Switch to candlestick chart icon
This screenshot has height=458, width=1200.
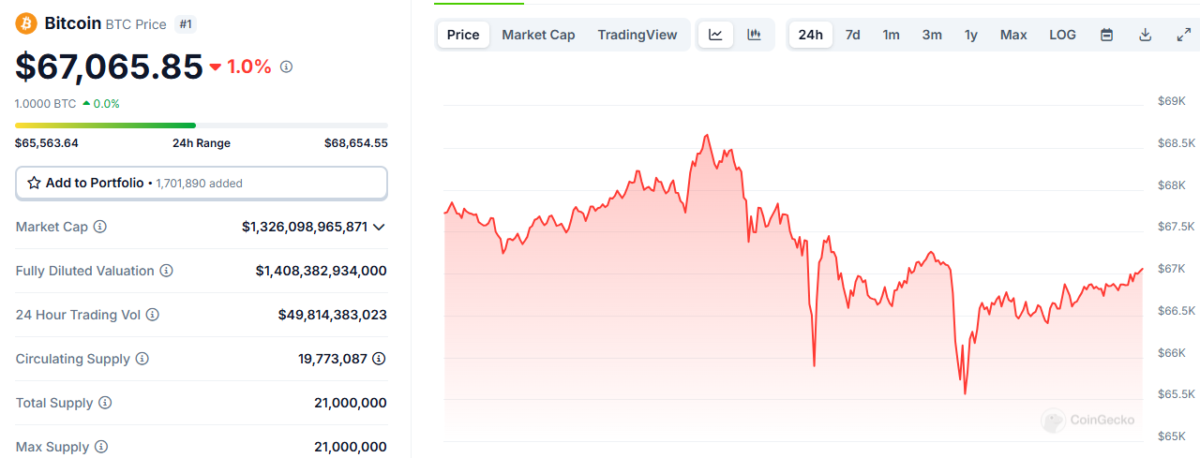point(754,35)
